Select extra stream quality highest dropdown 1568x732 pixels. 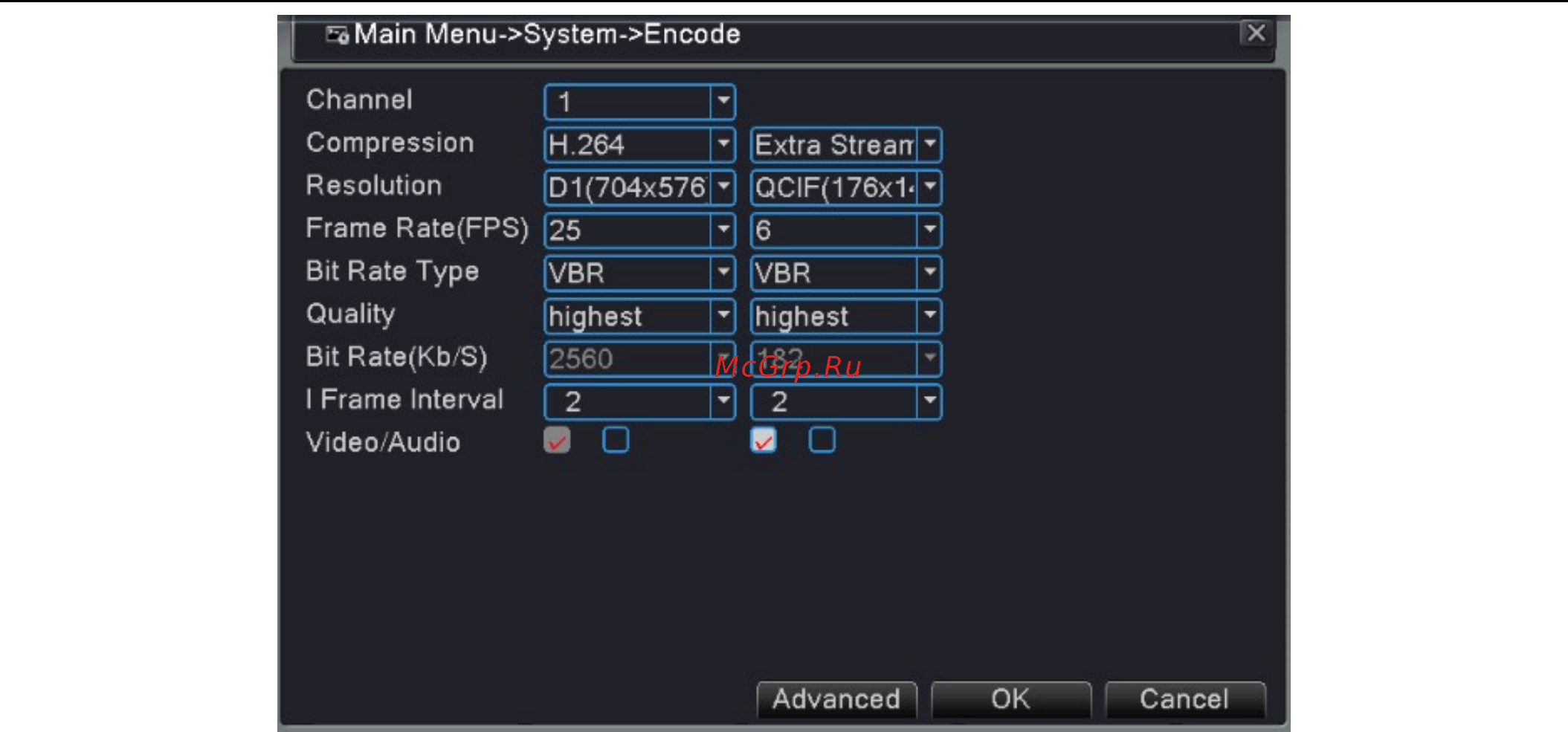[x=846, y=316]
